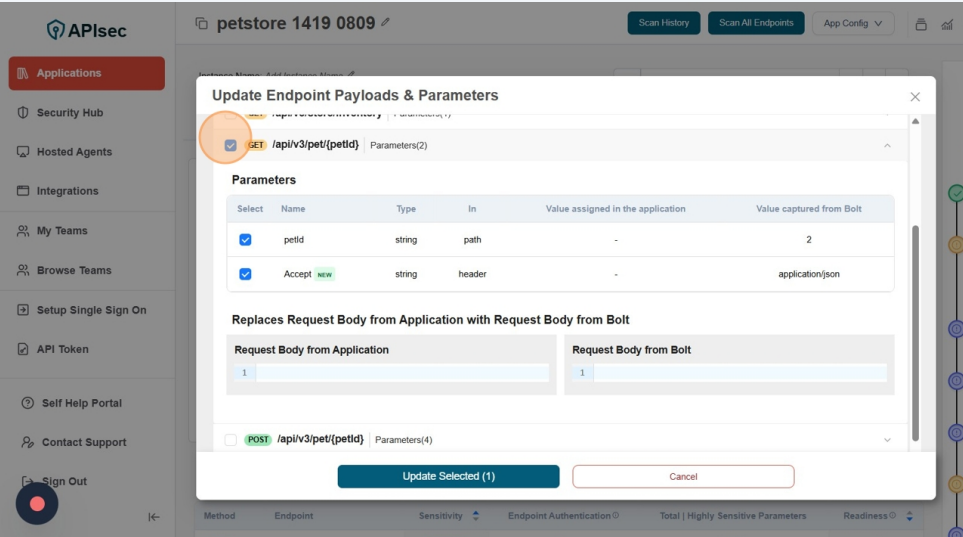Click Scan All Endpoints
Screen dimensions: 963x537
point(756,23)
